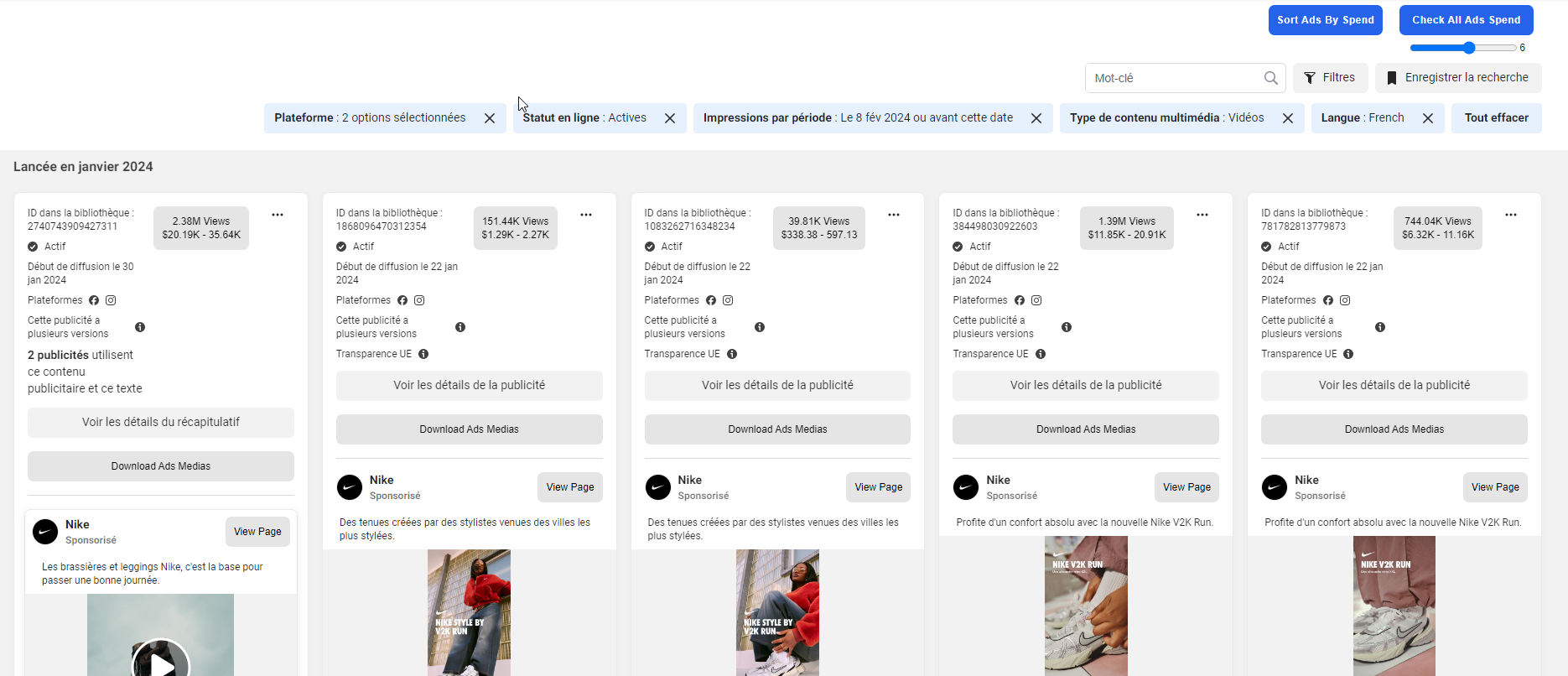View publicité details for ad 1868096470312354
Image resolution: width=1568 pixels, height=676 pixels.
point(470,386)
